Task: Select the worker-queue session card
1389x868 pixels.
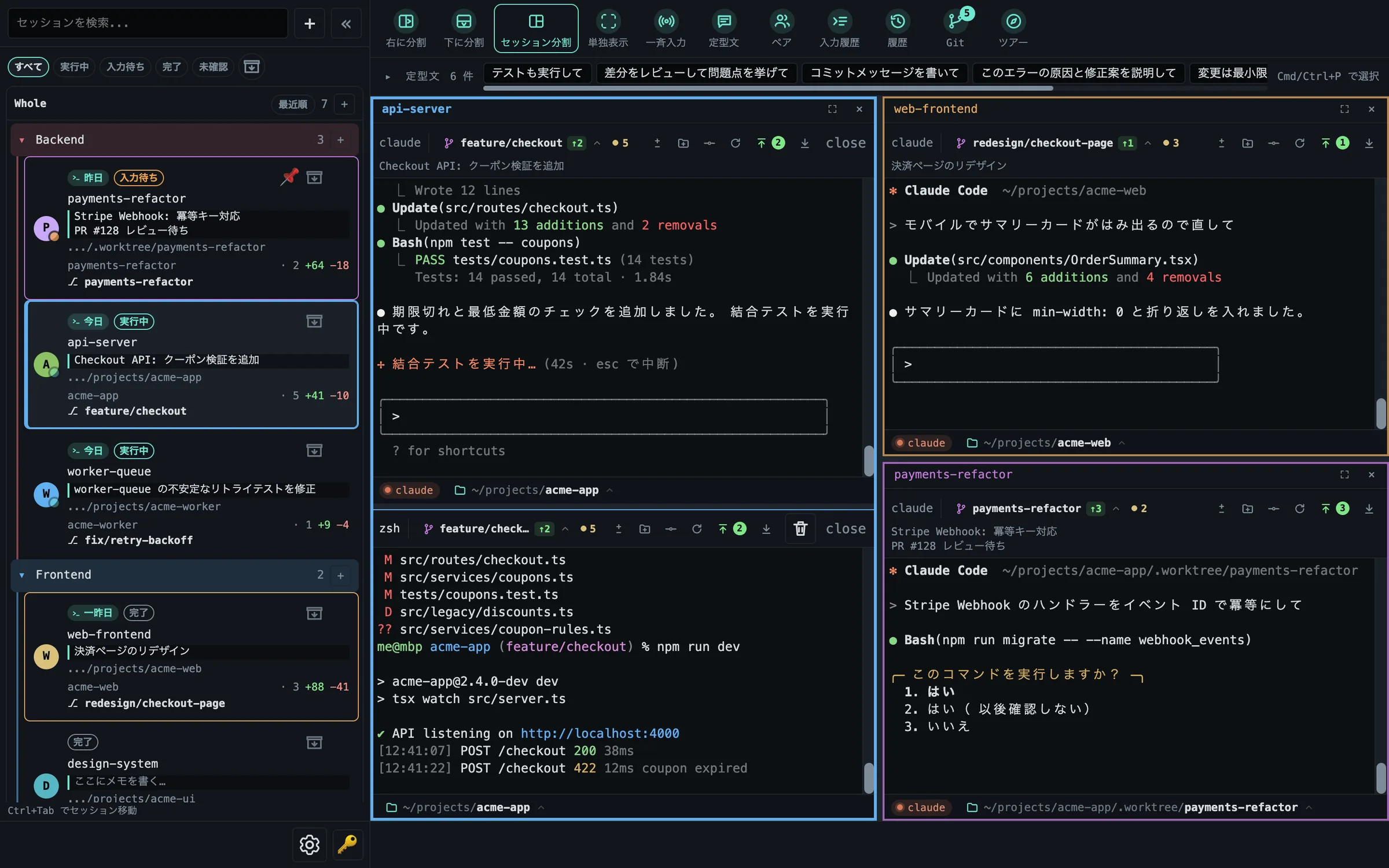Action: tap(191, 495)
